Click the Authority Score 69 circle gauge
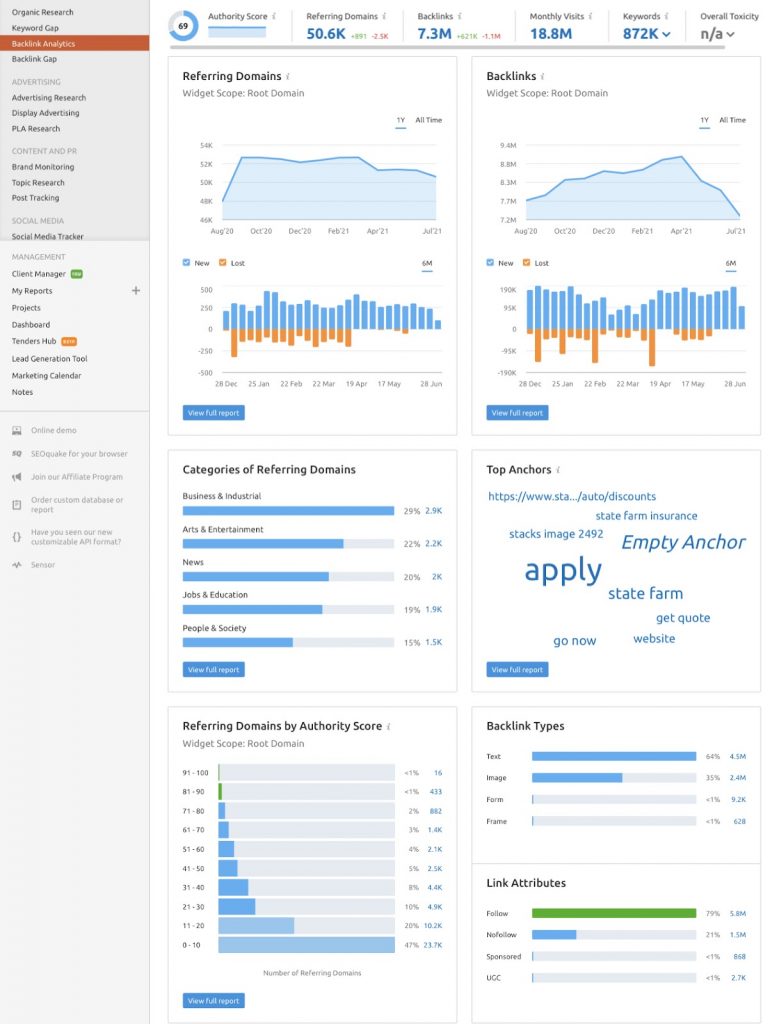The height and width of the screenshot is (1024, 779). click(x=183, y=26)
